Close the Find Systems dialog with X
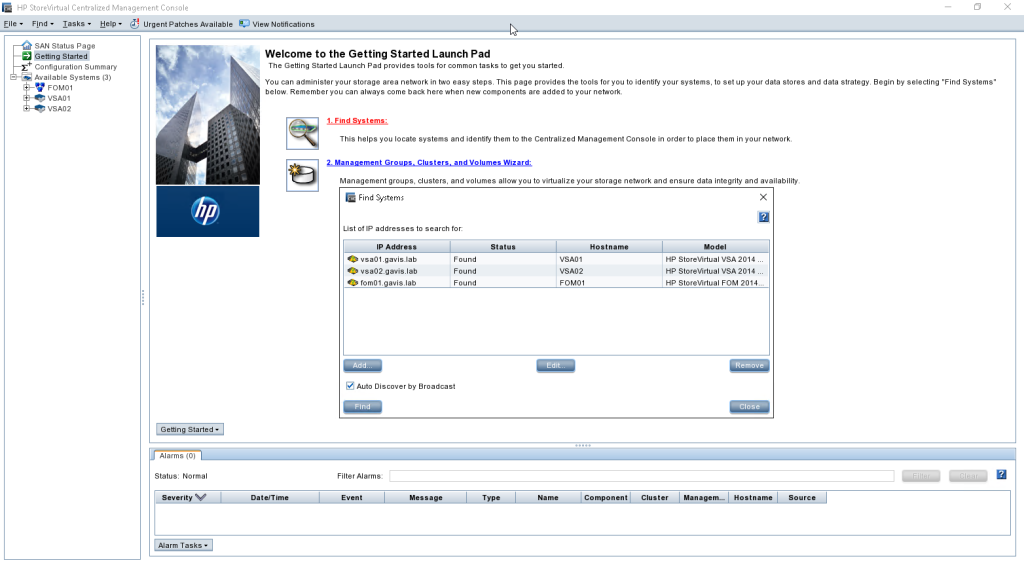 763,197
